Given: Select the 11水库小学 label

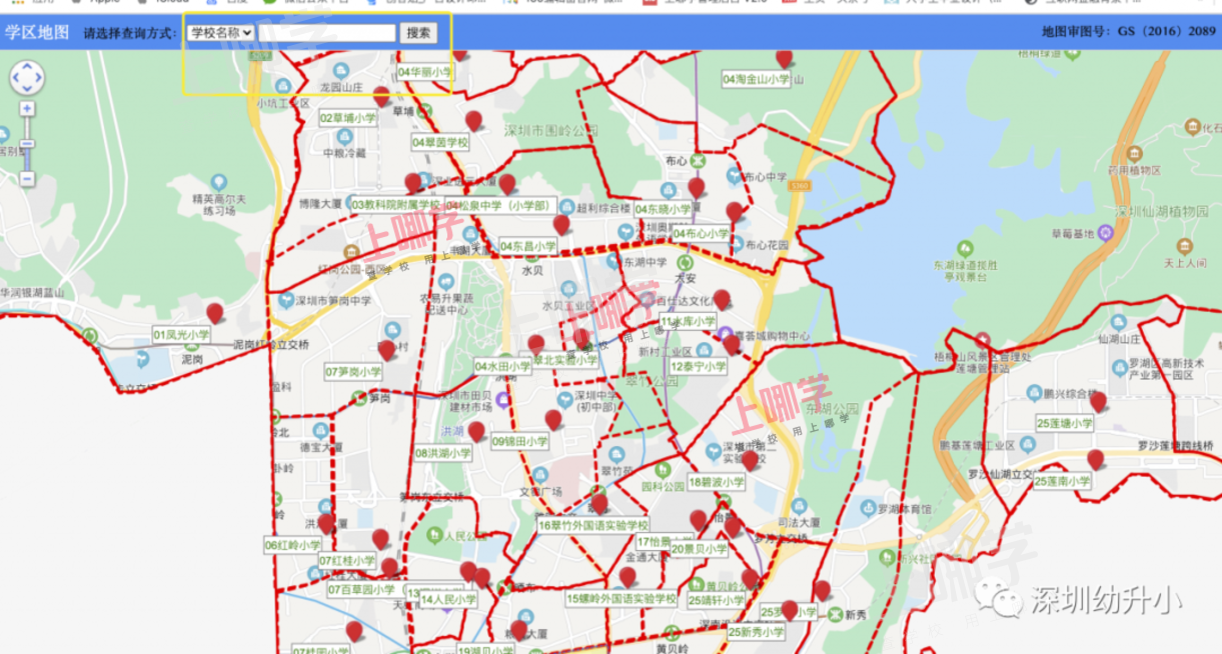Looking at the screenshot, I should click(x=688, y=321).
